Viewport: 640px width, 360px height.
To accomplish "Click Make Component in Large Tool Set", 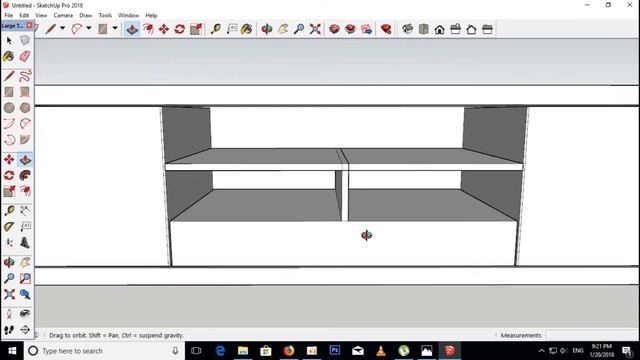I will click(x=25, y=40).
